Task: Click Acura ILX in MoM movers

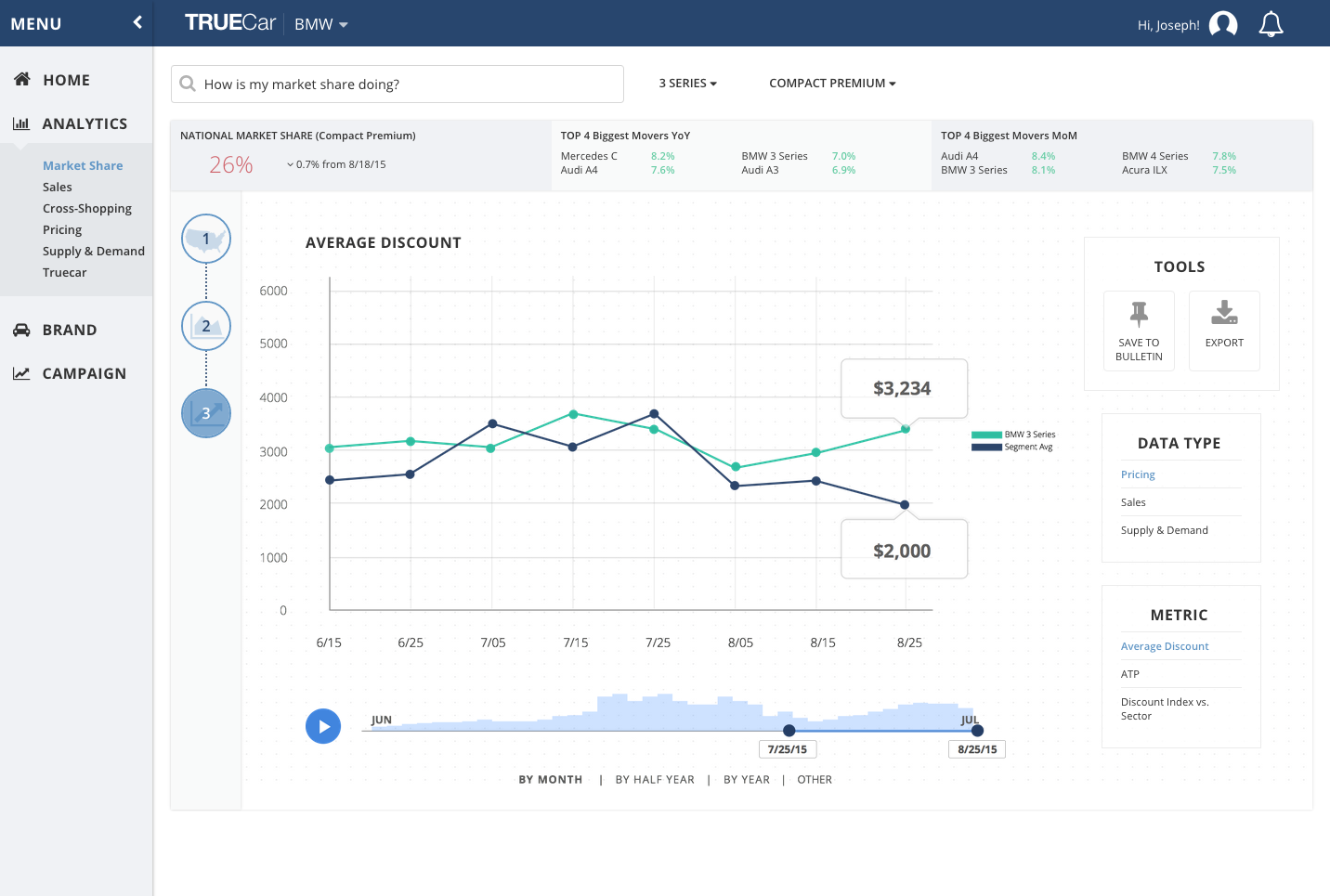Action: (x=1144, y=170)
